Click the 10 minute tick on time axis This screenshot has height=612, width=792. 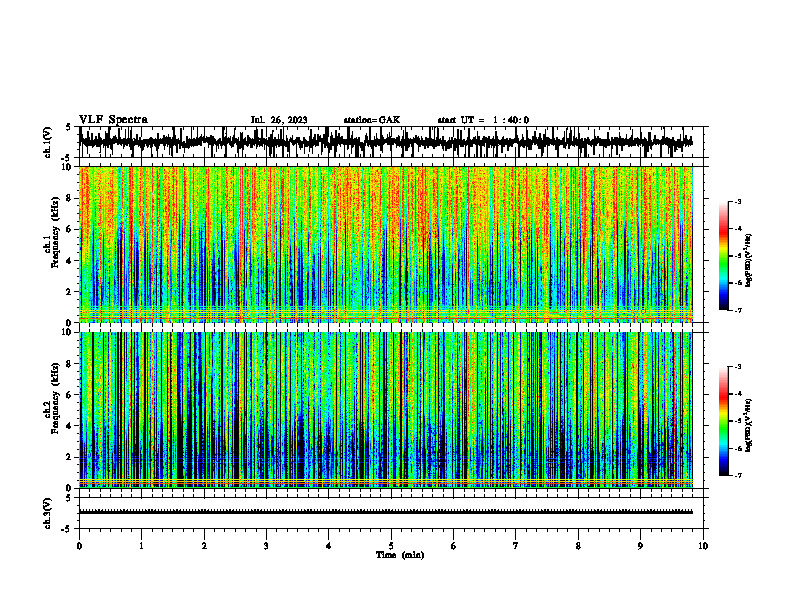click(x=703, y=546)
